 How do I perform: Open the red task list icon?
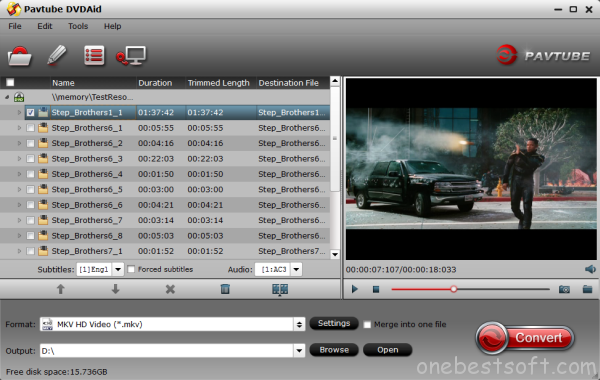(x=94, y=56)
